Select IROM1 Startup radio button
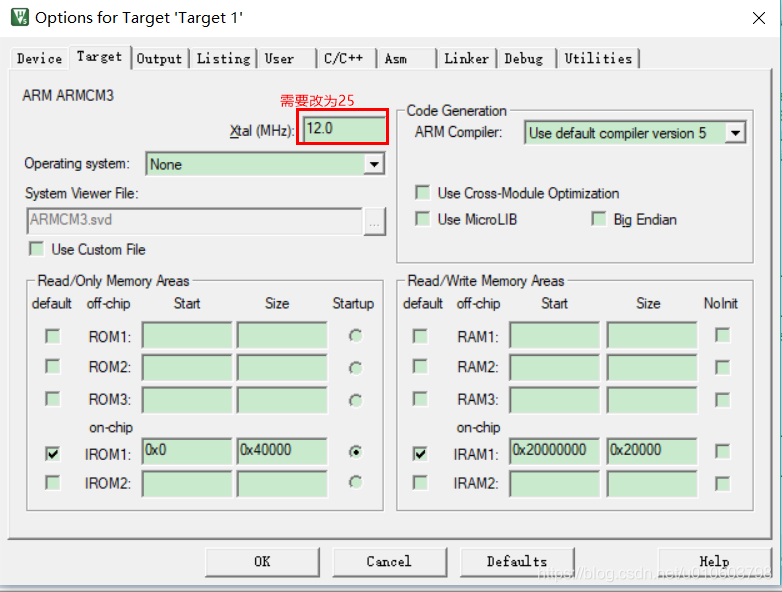 [356, 452]
